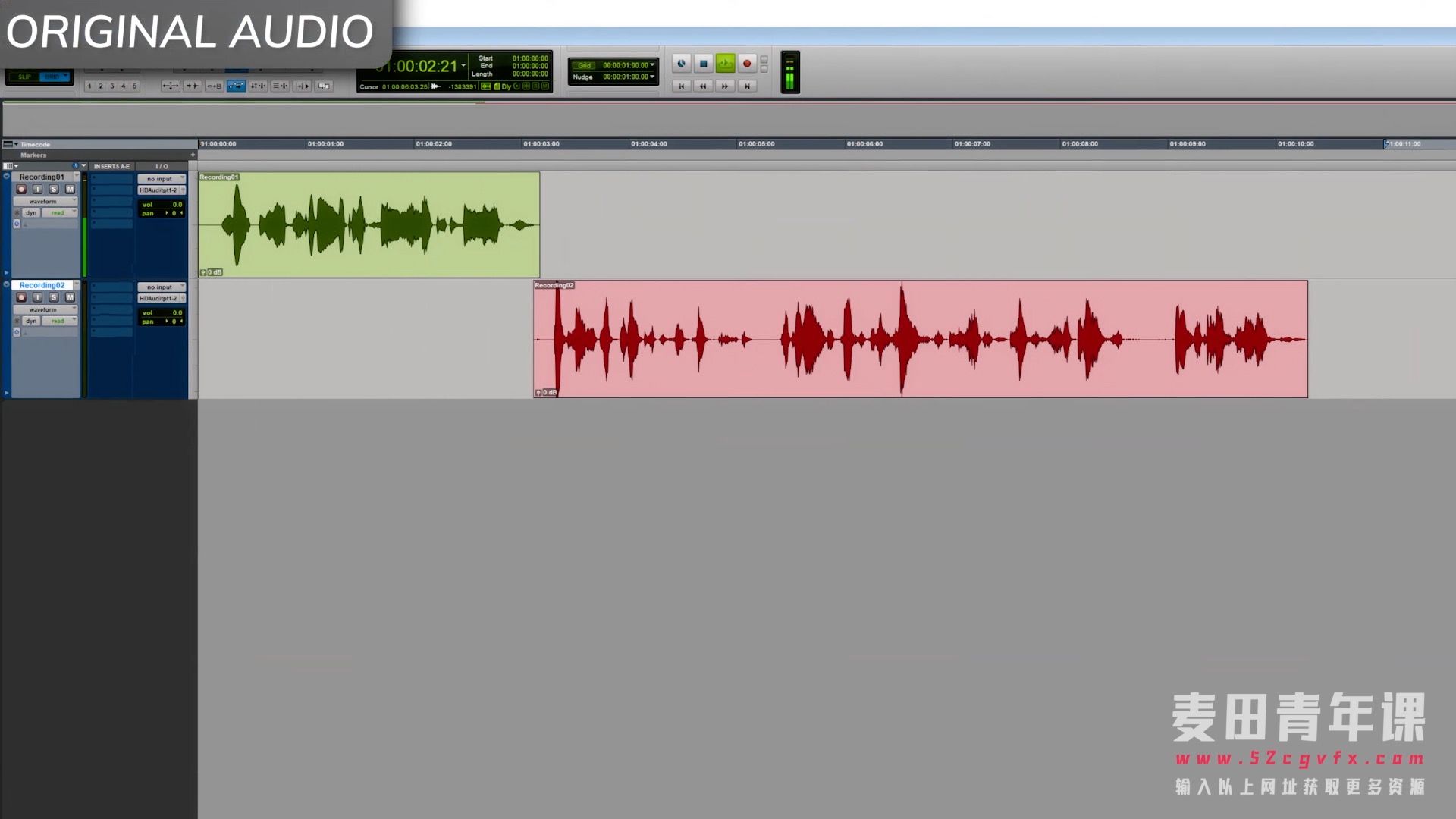Open the Recording02 read automation mode selector

point(60,322)
